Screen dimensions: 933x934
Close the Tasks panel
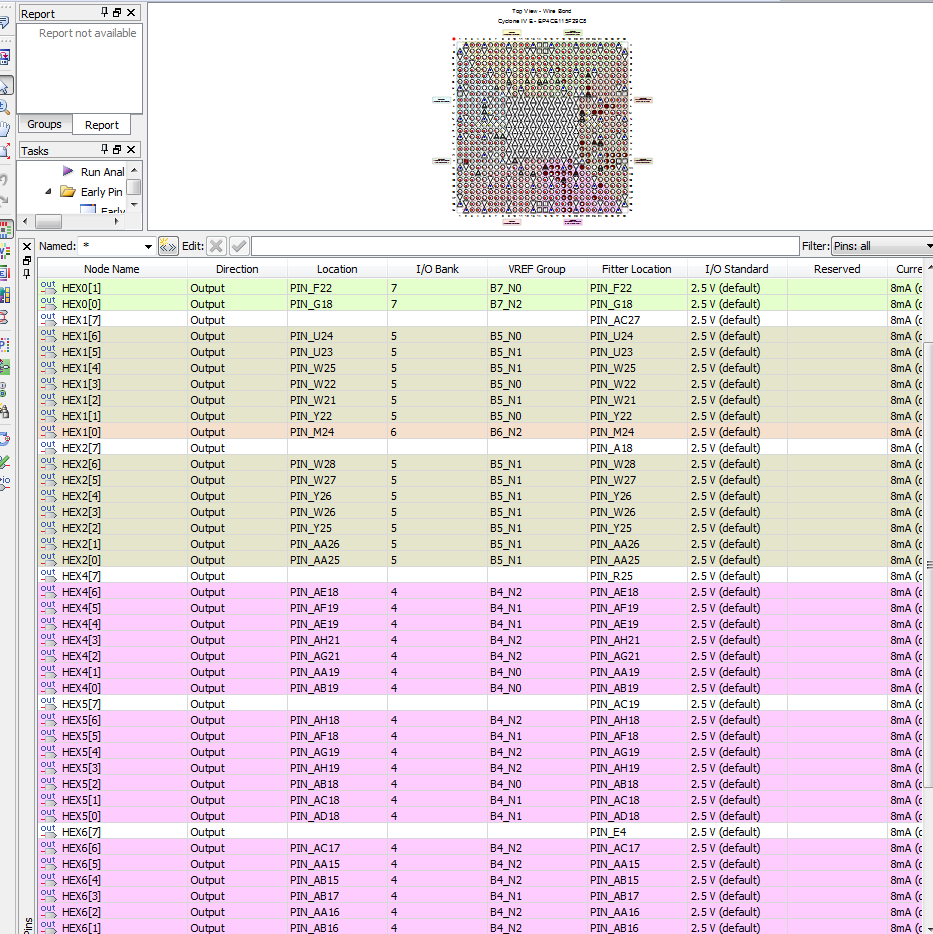[131, 150]
